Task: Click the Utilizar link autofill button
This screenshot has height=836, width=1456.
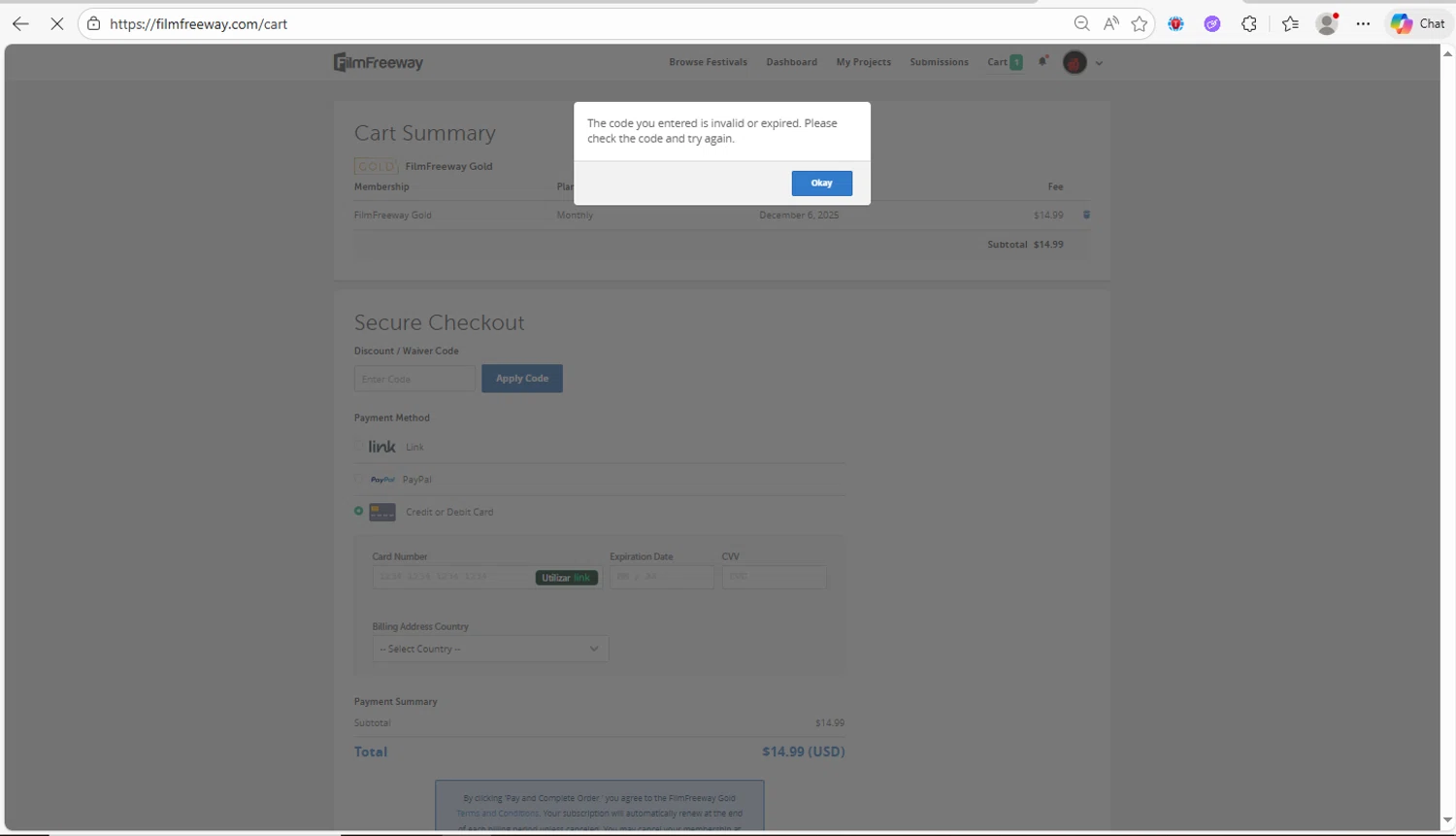Action: tap(567, 578)
